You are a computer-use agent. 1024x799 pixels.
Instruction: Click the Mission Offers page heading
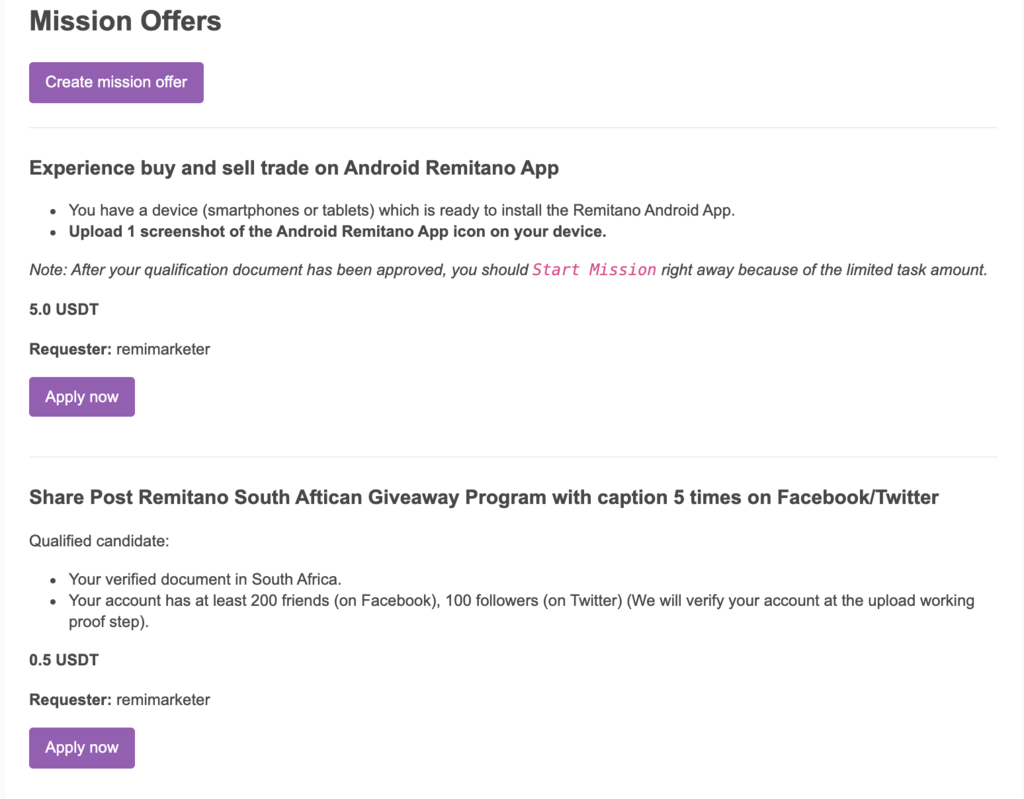(125, 21)
